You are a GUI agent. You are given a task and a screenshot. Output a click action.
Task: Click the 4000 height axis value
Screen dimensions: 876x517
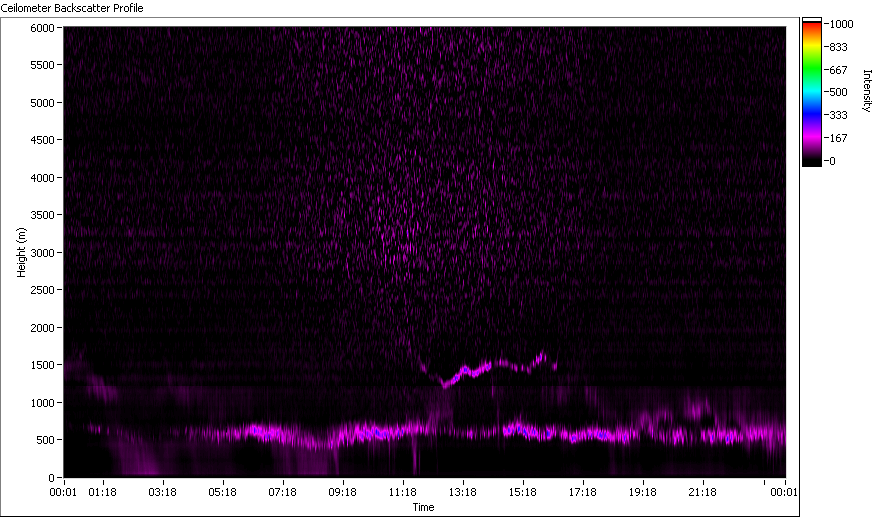[x=42, y=178]
